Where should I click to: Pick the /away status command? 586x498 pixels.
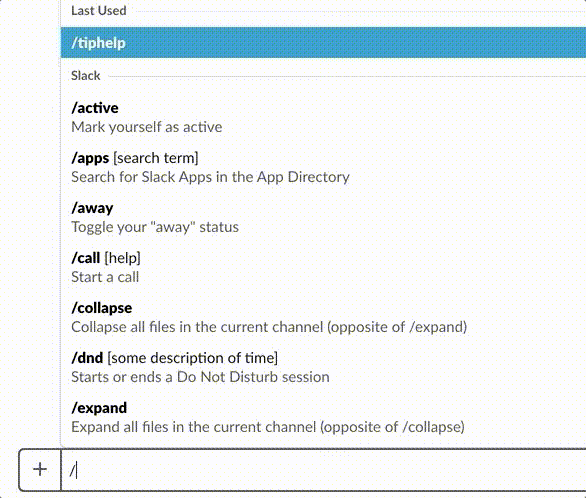tap(323, 217)
